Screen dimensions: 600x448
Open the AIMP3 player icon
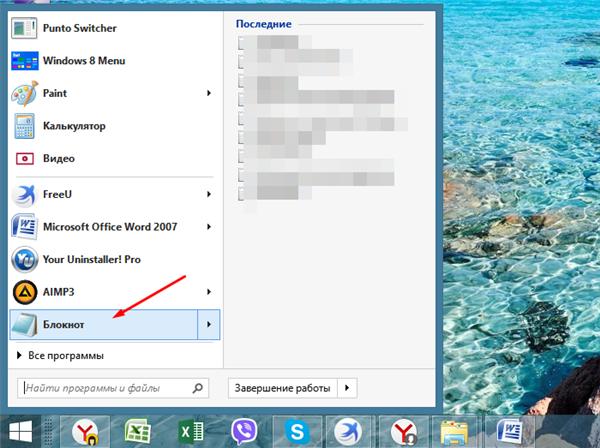(25, 292)
